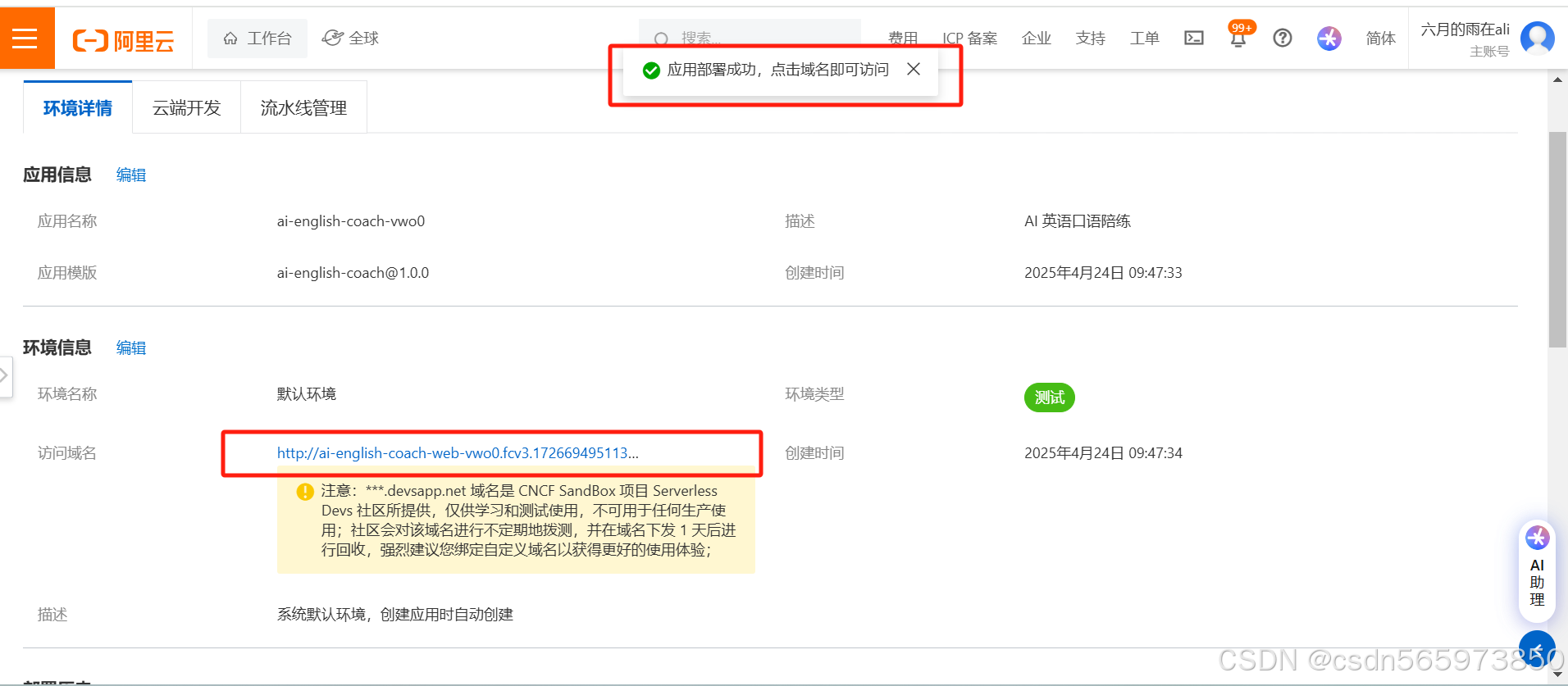Screen dimensions: 1568x686
Task: Click the description AI 英语口语陪练
Action: pos(1078,221)
